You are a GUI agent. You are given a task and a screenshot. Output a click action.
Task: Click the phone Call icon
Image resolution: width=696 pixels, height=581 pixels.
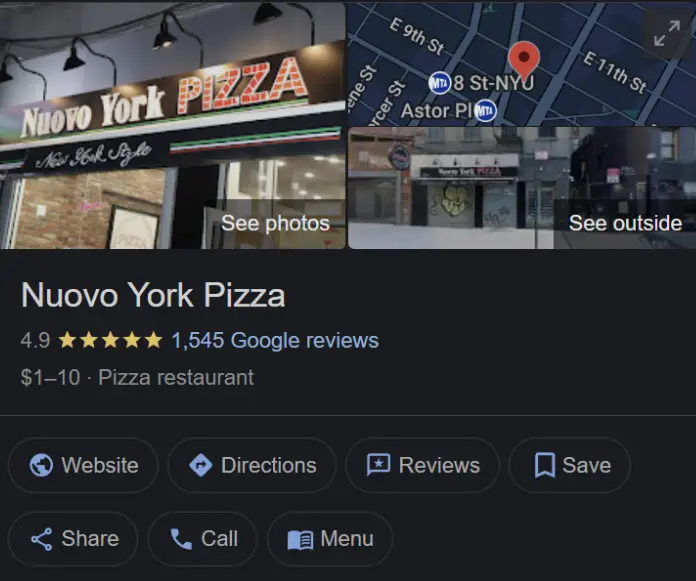[x=181, y=539]
